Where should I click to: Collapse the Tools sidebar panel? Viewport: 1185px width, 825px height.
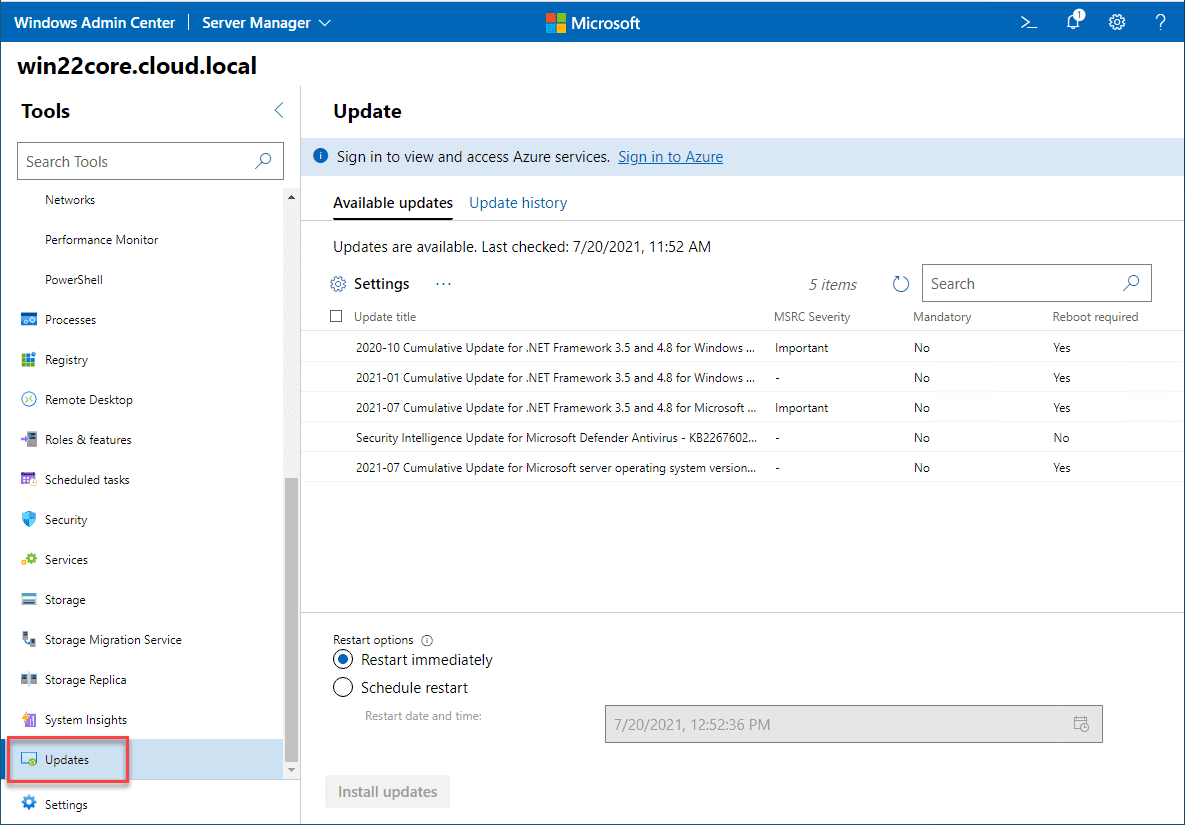pyautogui.click(x=278, y=111)
